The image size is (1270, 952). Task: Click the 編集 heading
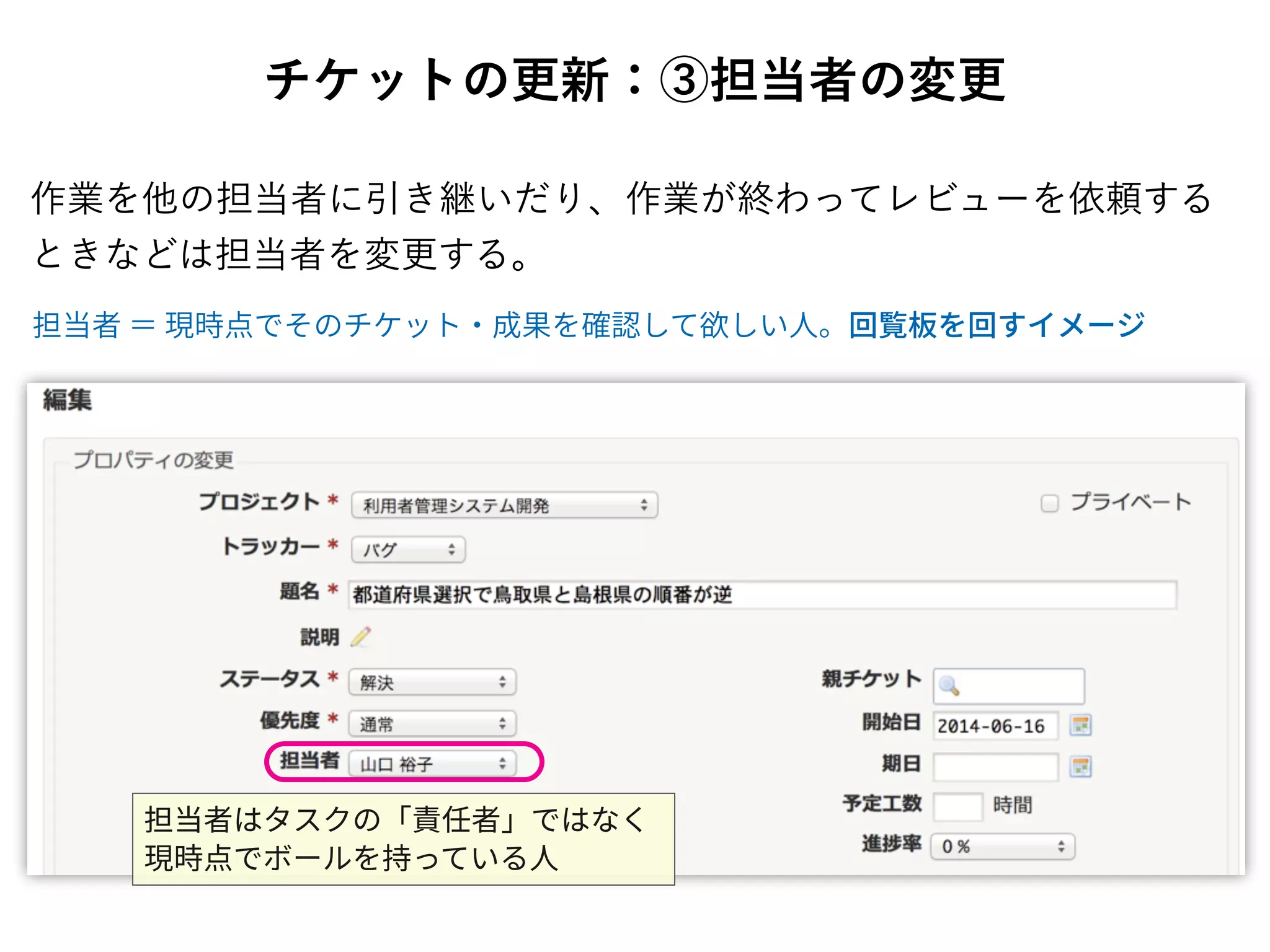click(x=67, y=400)
